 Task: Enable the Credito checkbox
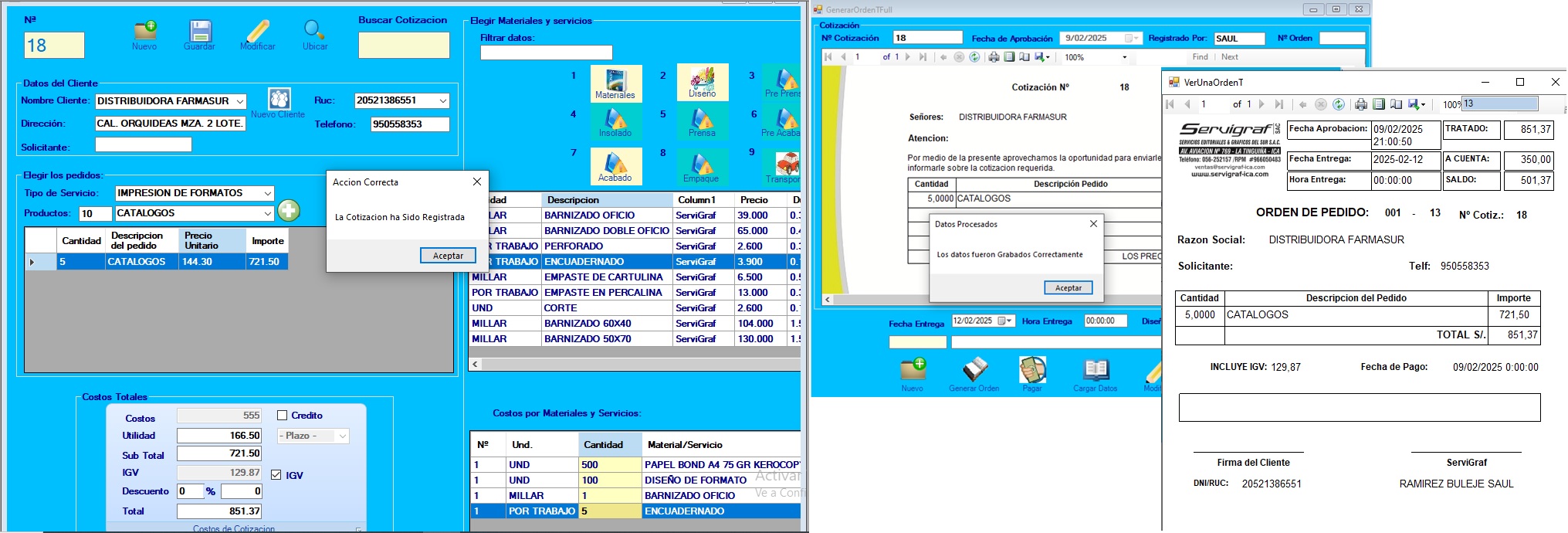pyautogui.click(x=283, y=416)
